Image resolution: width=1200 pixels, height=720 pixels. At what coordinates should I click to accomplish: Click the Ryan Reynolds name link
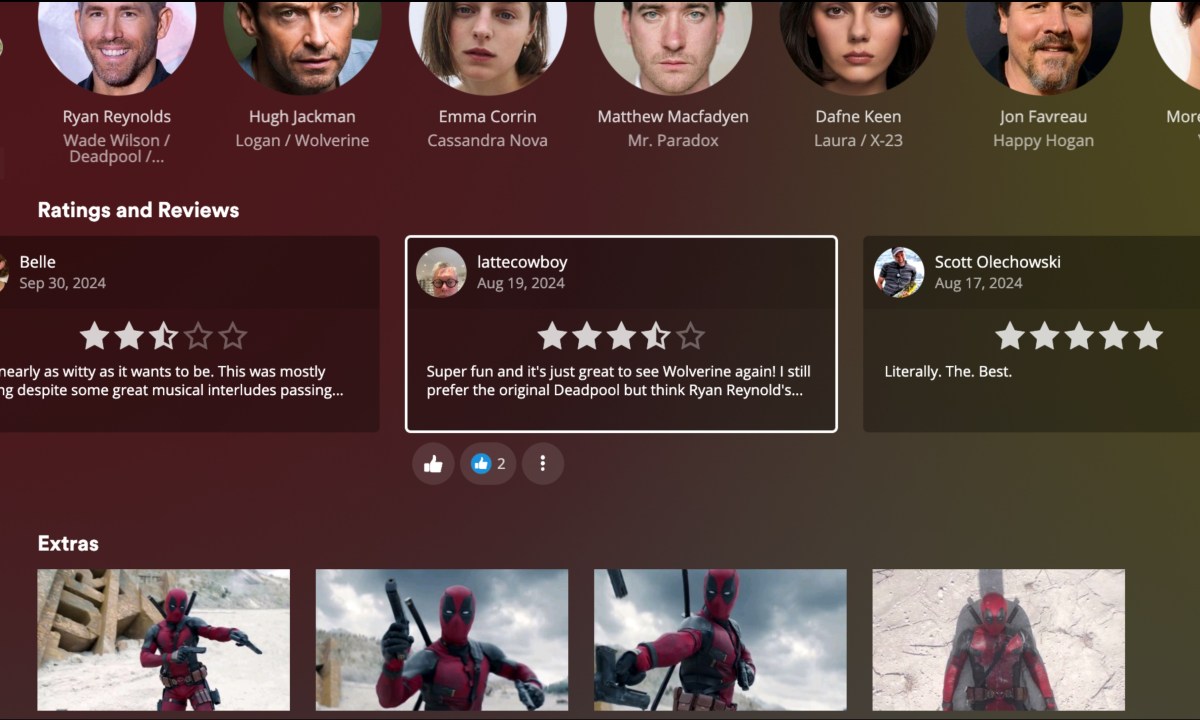(117, 117)
